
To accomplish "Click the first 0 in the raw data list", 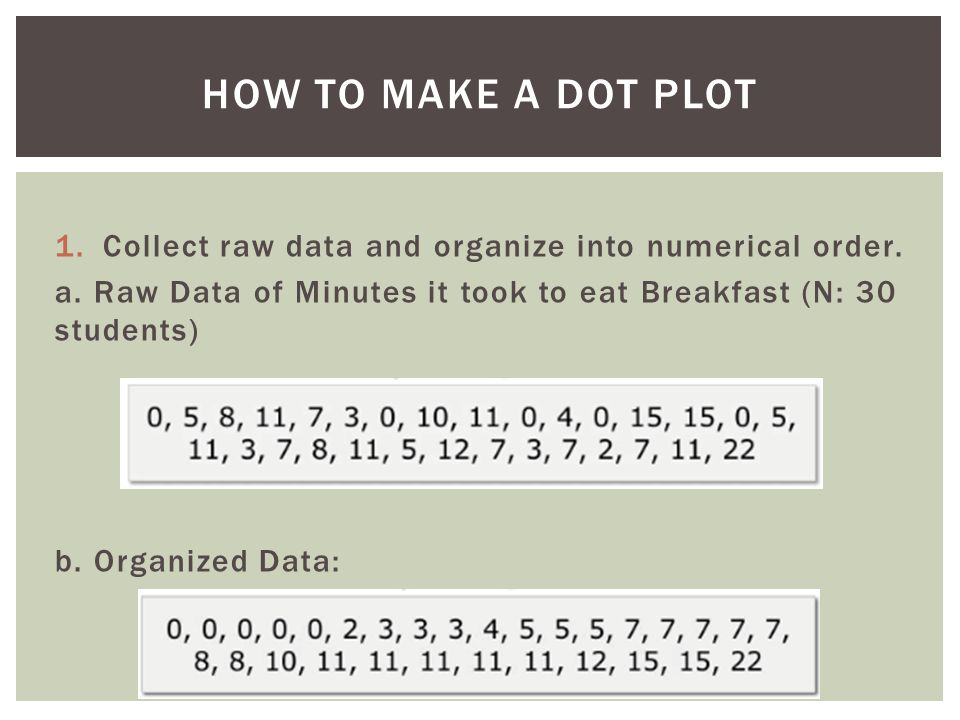I will tap(155, 417).
